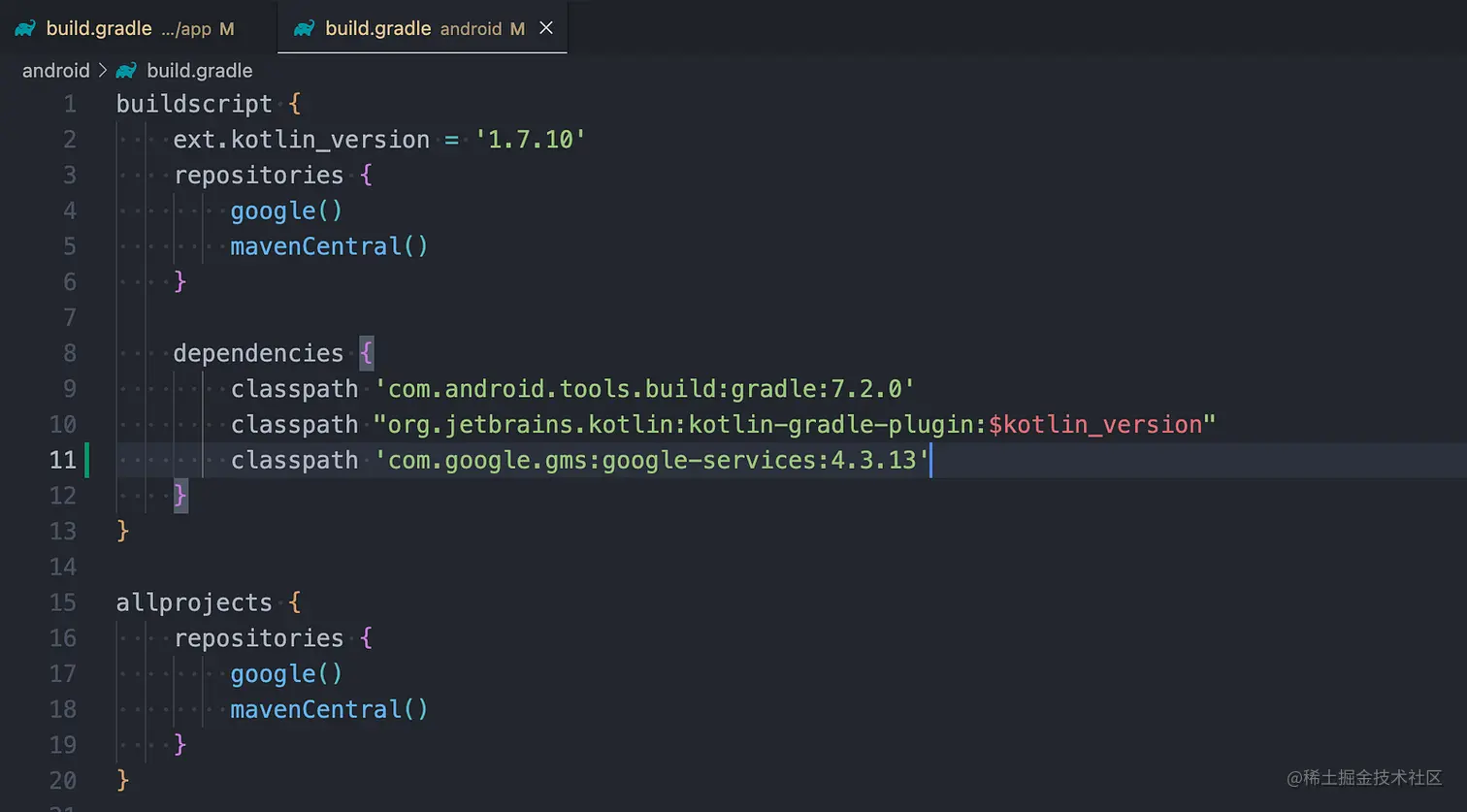Click the Gradle icon on the app build.gradle tab
Viewport: 1467px width, 812px height.
click(x=25, y=29)
